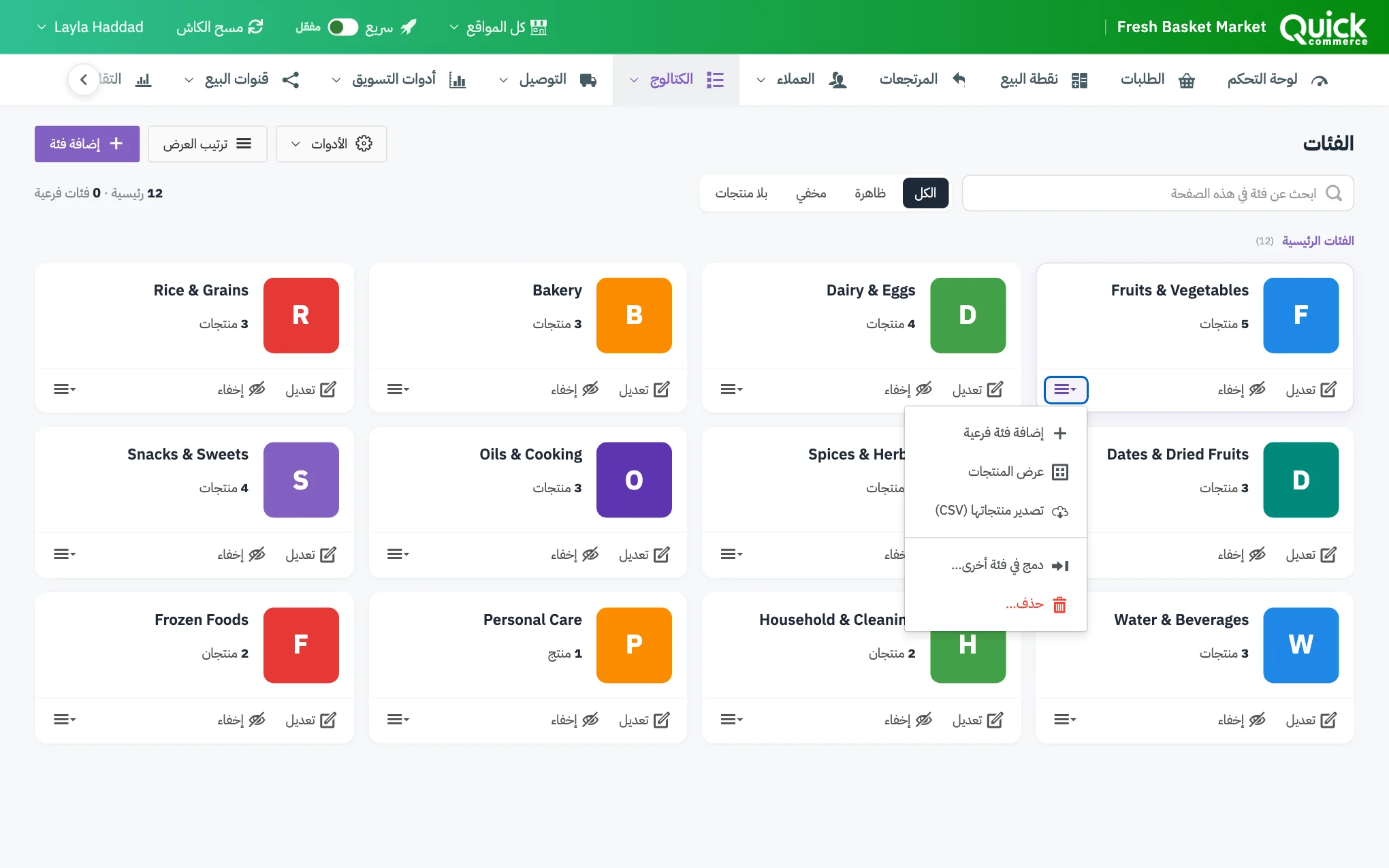Expand the الأدوات tools dropdown

331,144
